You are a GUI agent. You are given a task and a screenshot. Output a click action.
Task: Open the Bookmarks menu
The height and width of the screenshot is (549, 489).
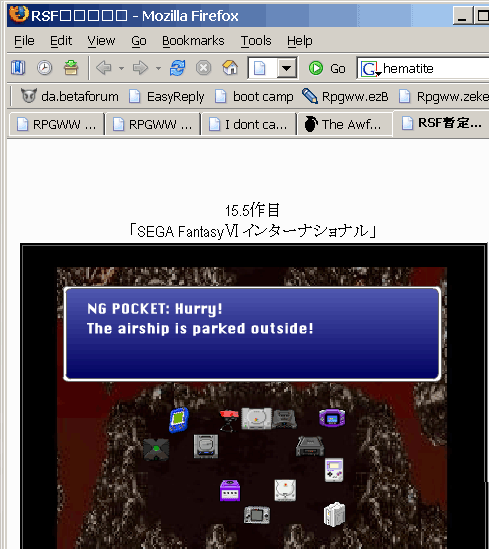pyautogui.click(x=193, y=41)
